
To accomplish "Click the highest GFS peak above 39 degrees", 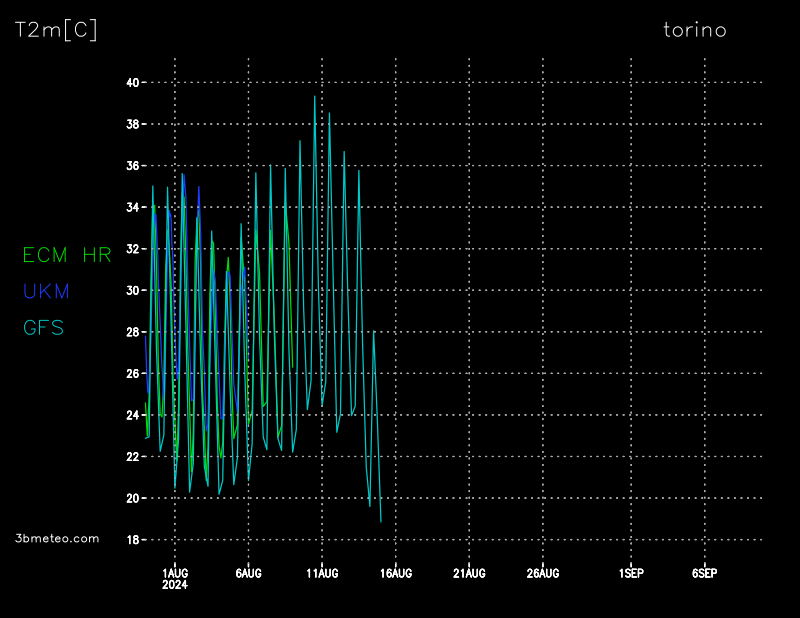I will (315, 97).
